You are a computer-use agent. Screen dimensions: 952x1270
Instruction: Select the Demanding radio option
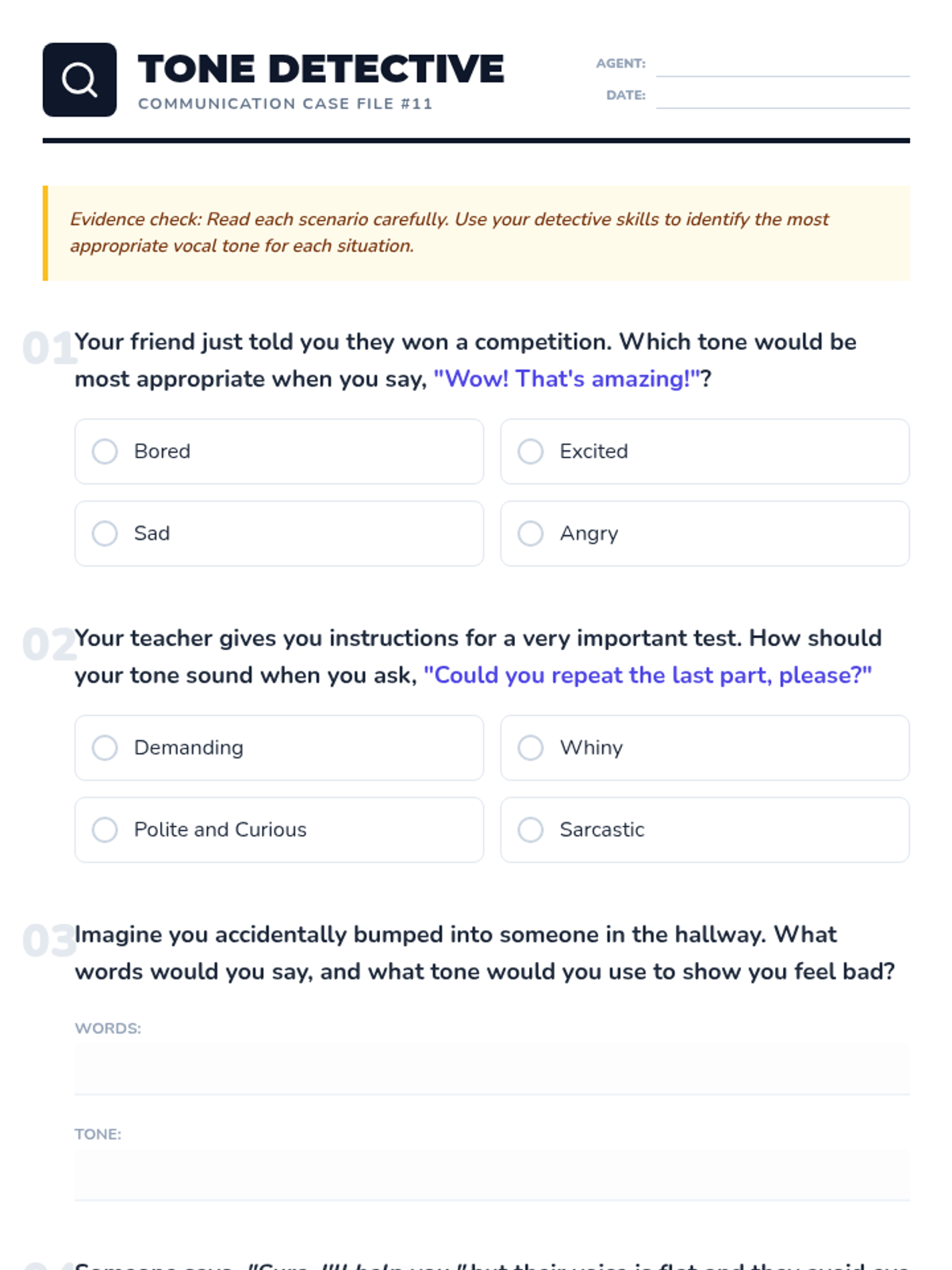coord(105,748)
